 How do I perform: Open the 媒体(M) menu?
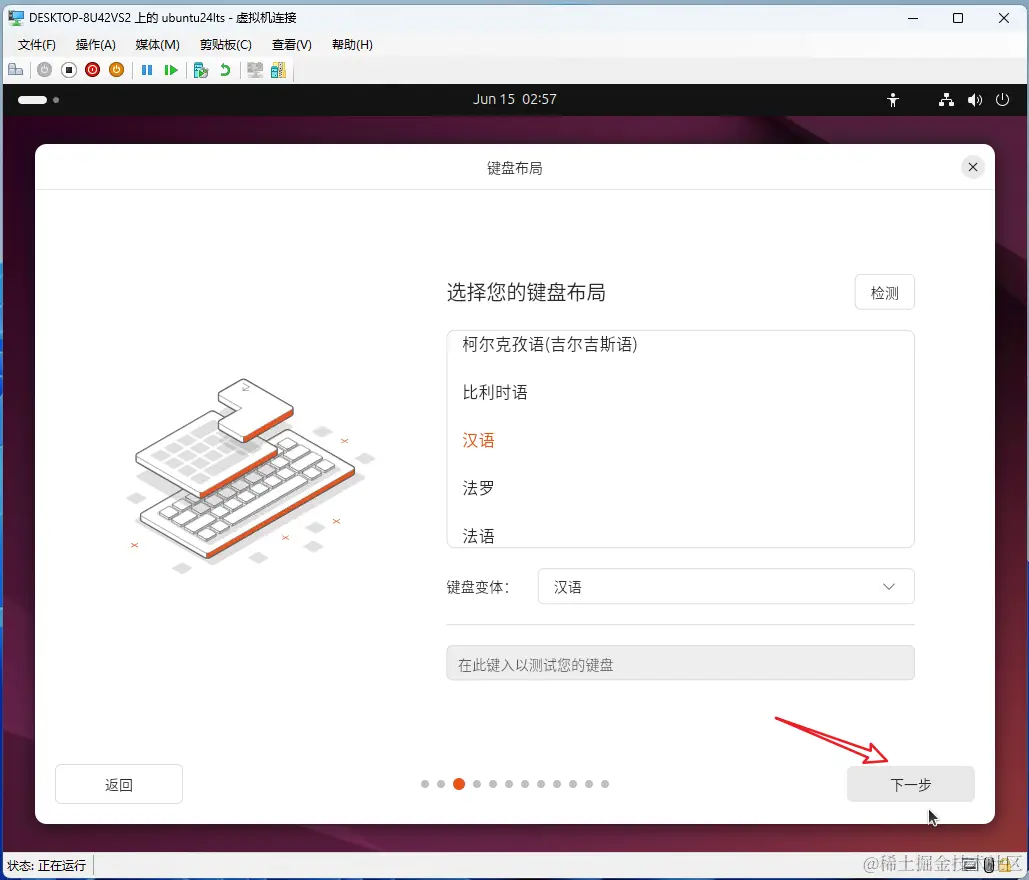158,45
